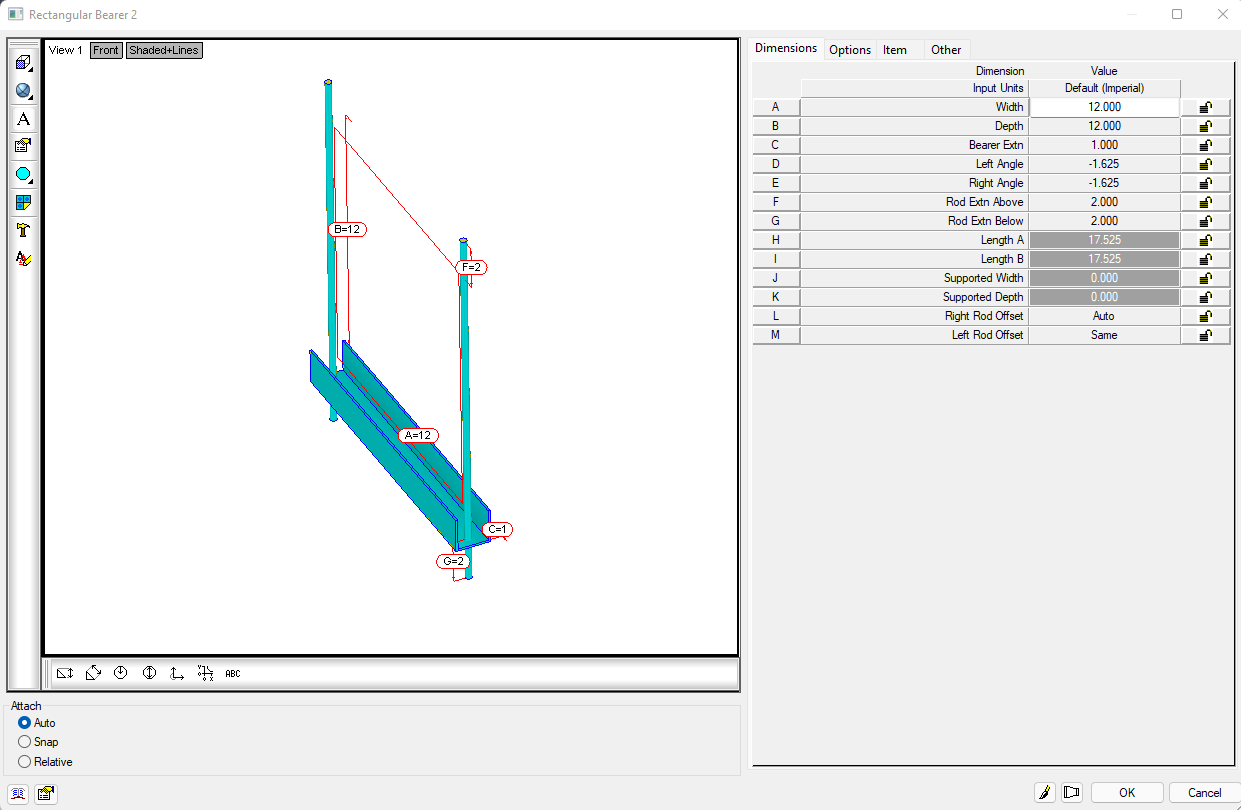Switch to the Options tab

[849, 48]
